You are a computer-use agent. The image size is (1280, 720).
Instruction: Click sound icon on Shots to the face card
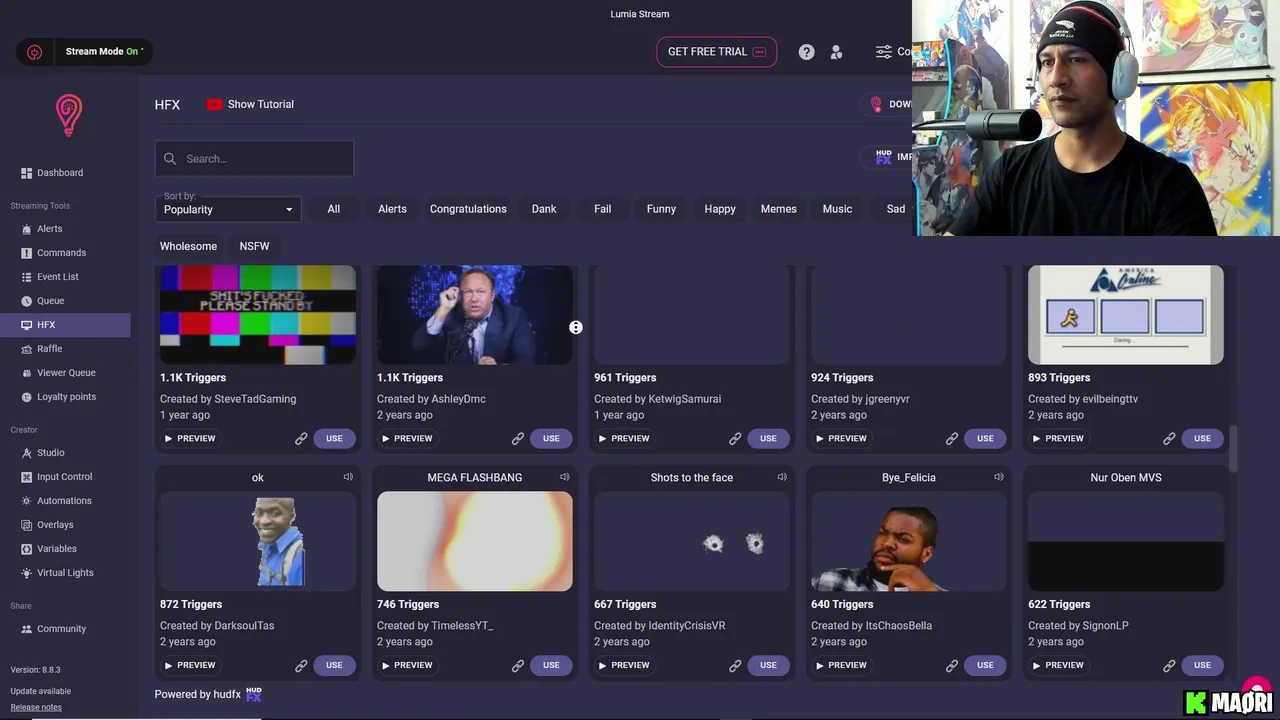tap(782, 477)
